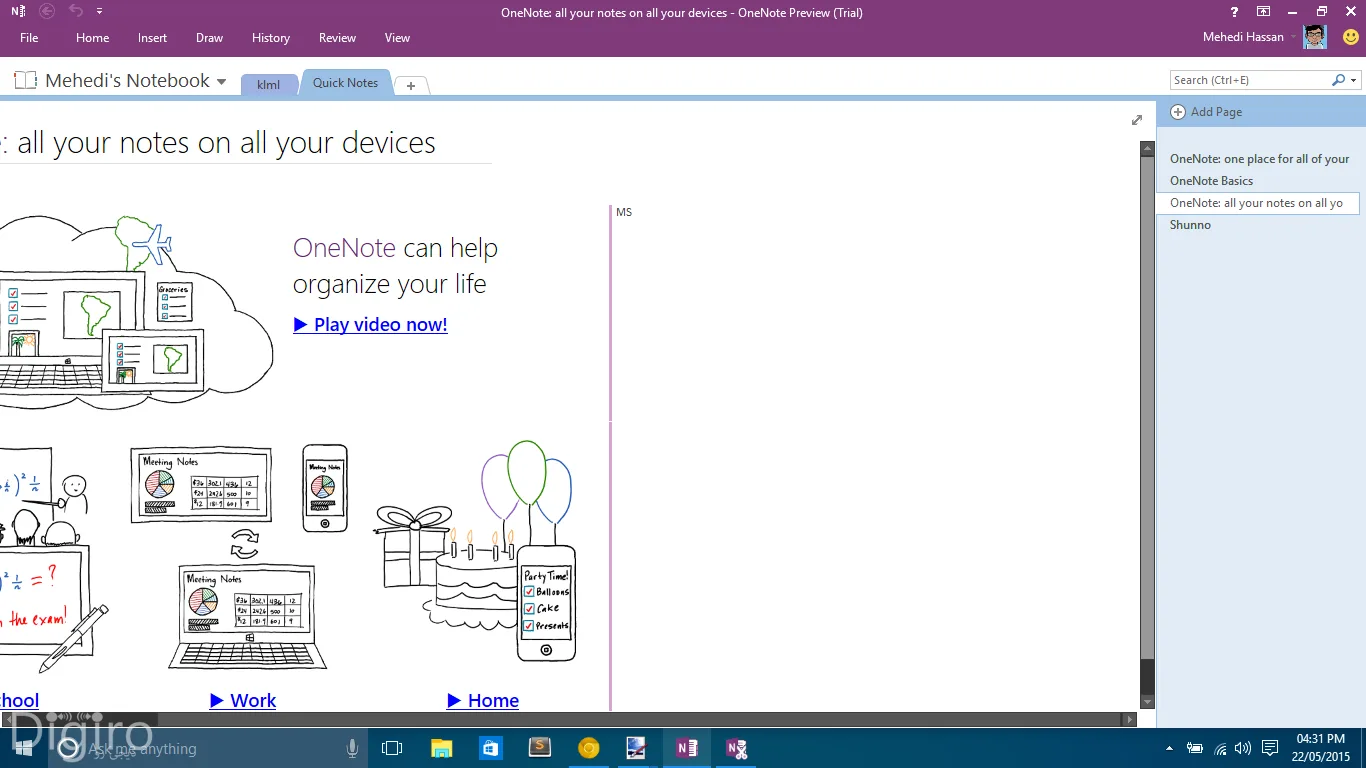The width and height of the screenshot is (1366, 768).
Task: Open the klml section tab
Action: [269, 84]
